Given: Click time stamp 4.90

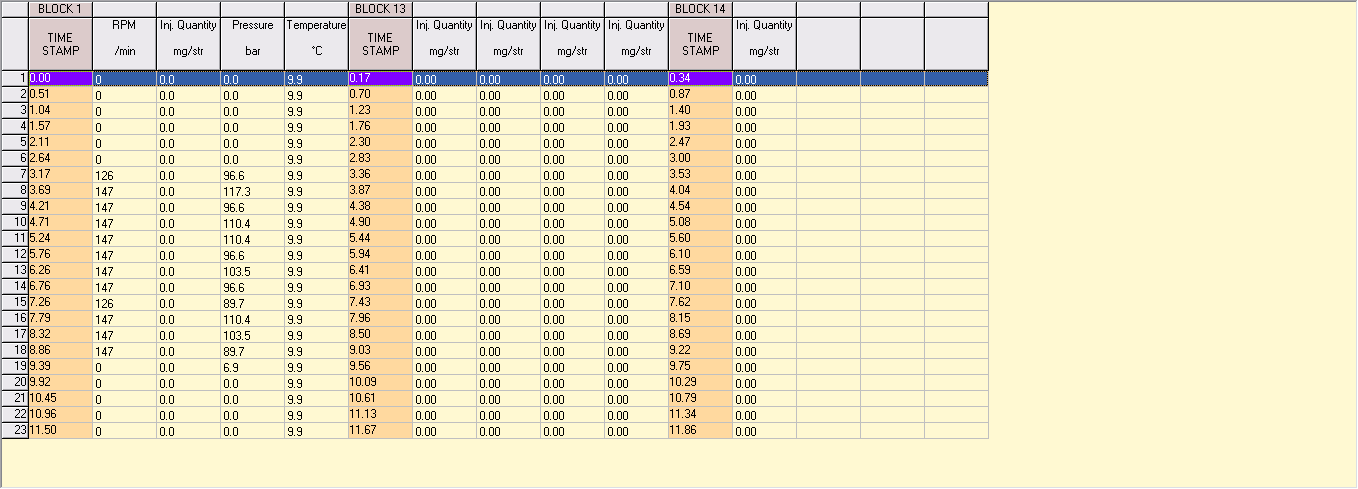Looking at the screenshot, I should tap(380, 222).
